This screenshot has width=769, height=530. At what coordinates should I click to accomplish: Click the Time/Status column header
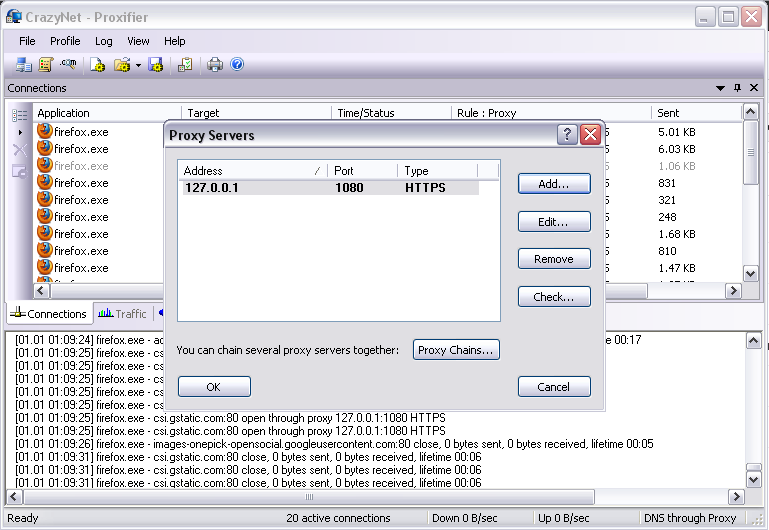point(391,113)
